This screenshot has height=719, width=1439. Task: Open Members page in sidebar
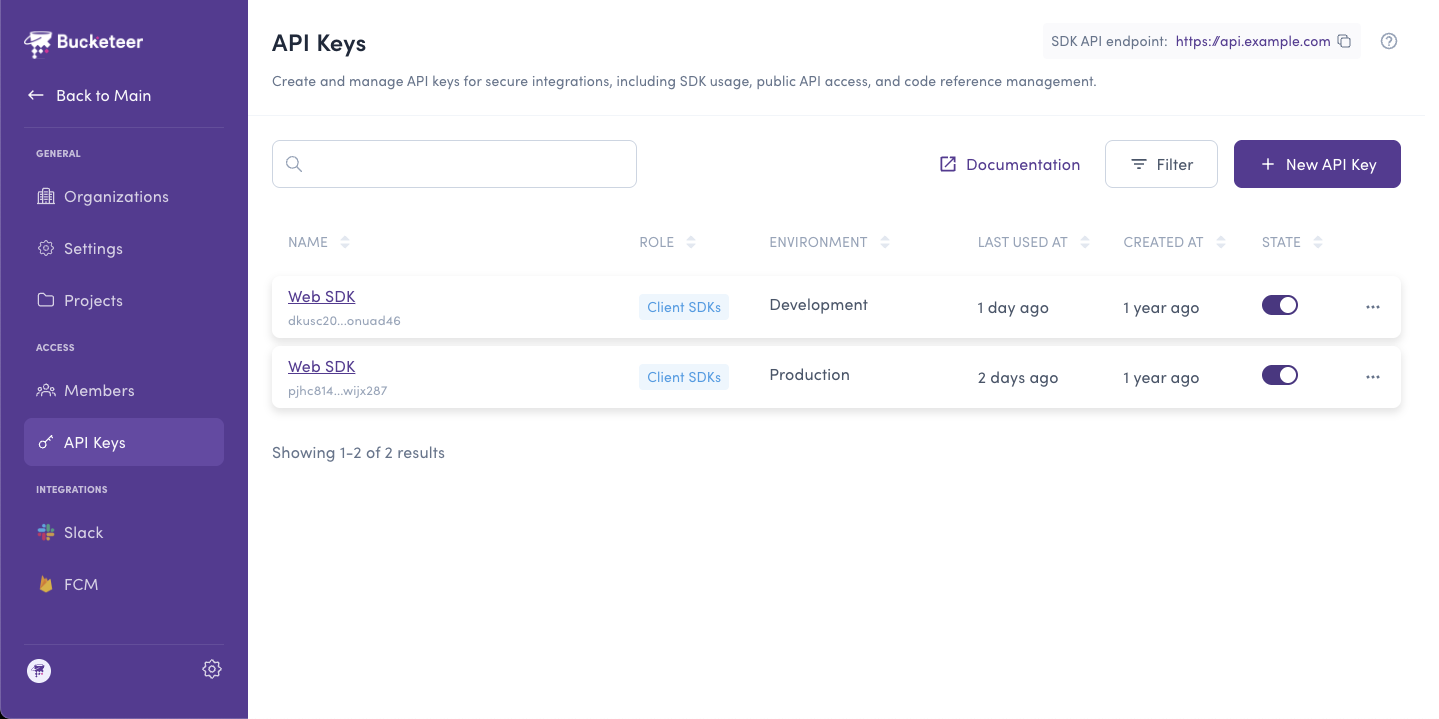click(x=98, y=391)
